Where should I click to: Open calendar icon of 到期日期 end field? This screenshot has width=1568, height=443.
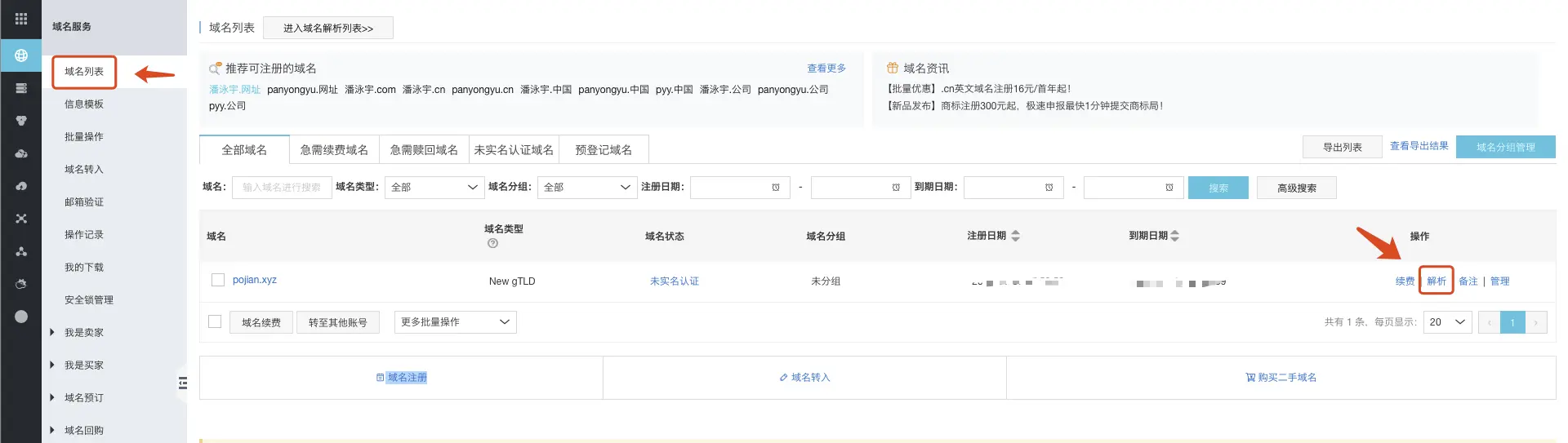point(1169,188)
